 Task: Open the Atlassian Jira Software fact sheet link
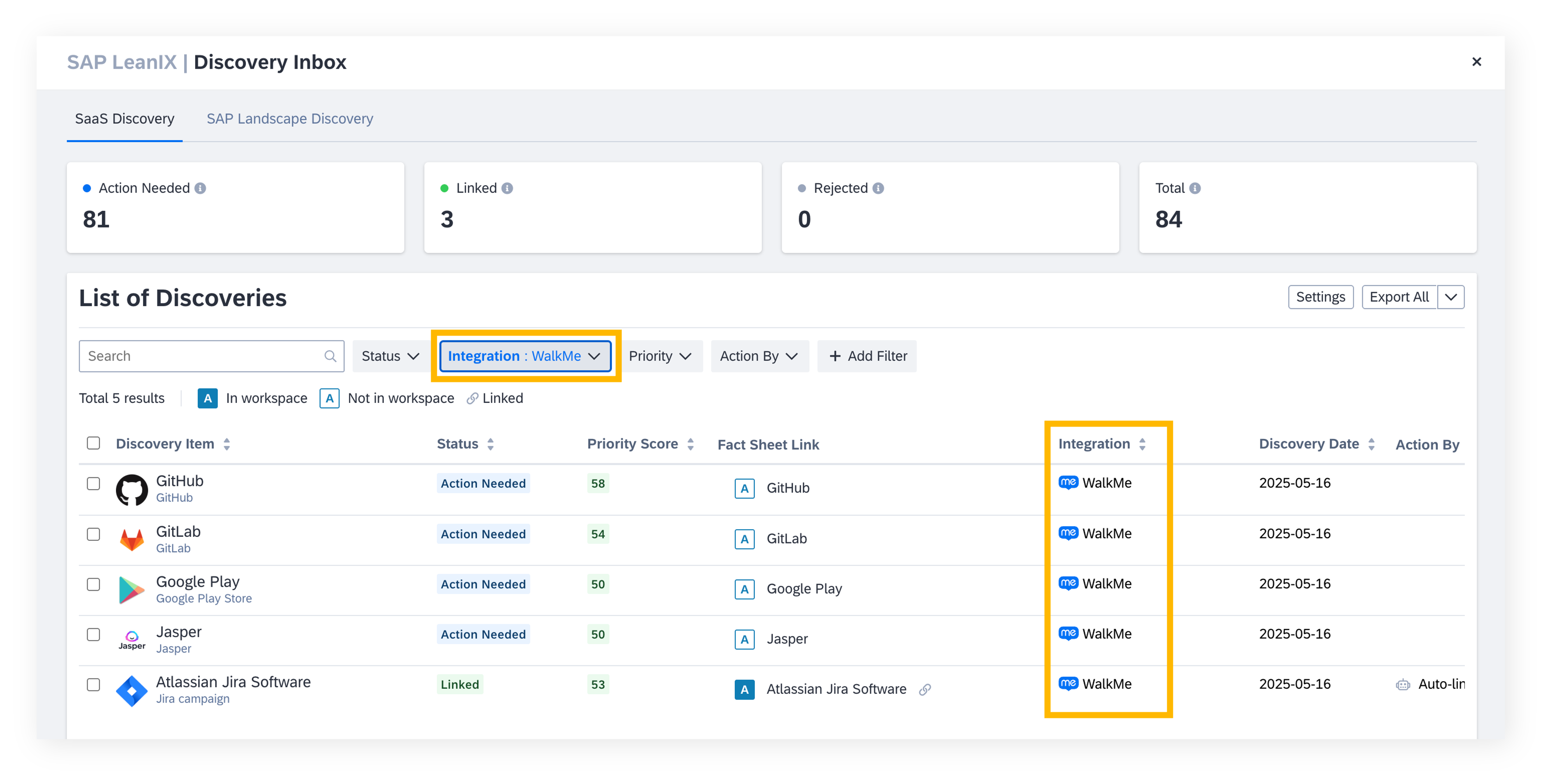click(x=836, y=689)
